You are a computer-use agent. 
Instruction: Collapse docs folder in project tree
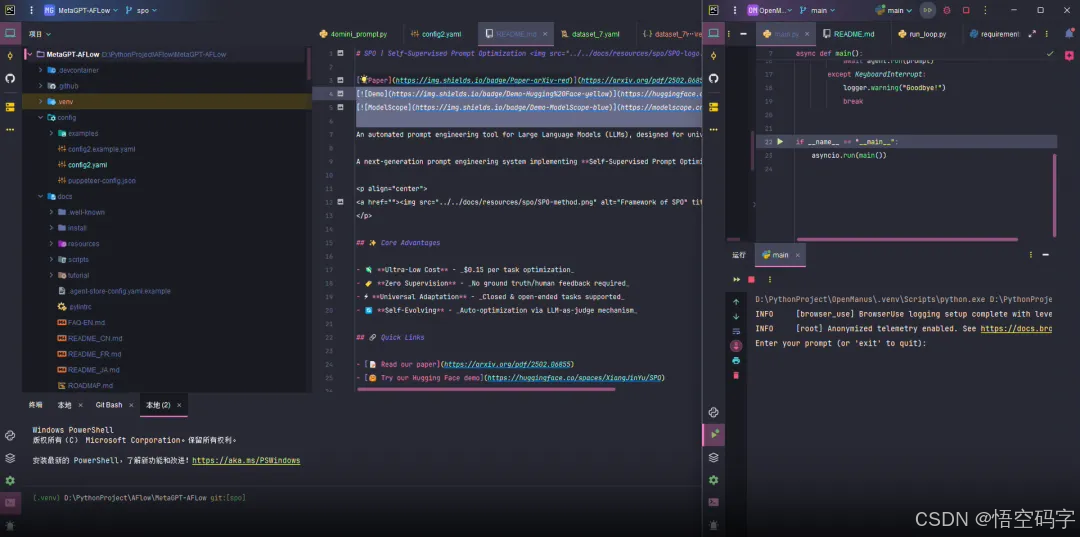coord(41,196)
